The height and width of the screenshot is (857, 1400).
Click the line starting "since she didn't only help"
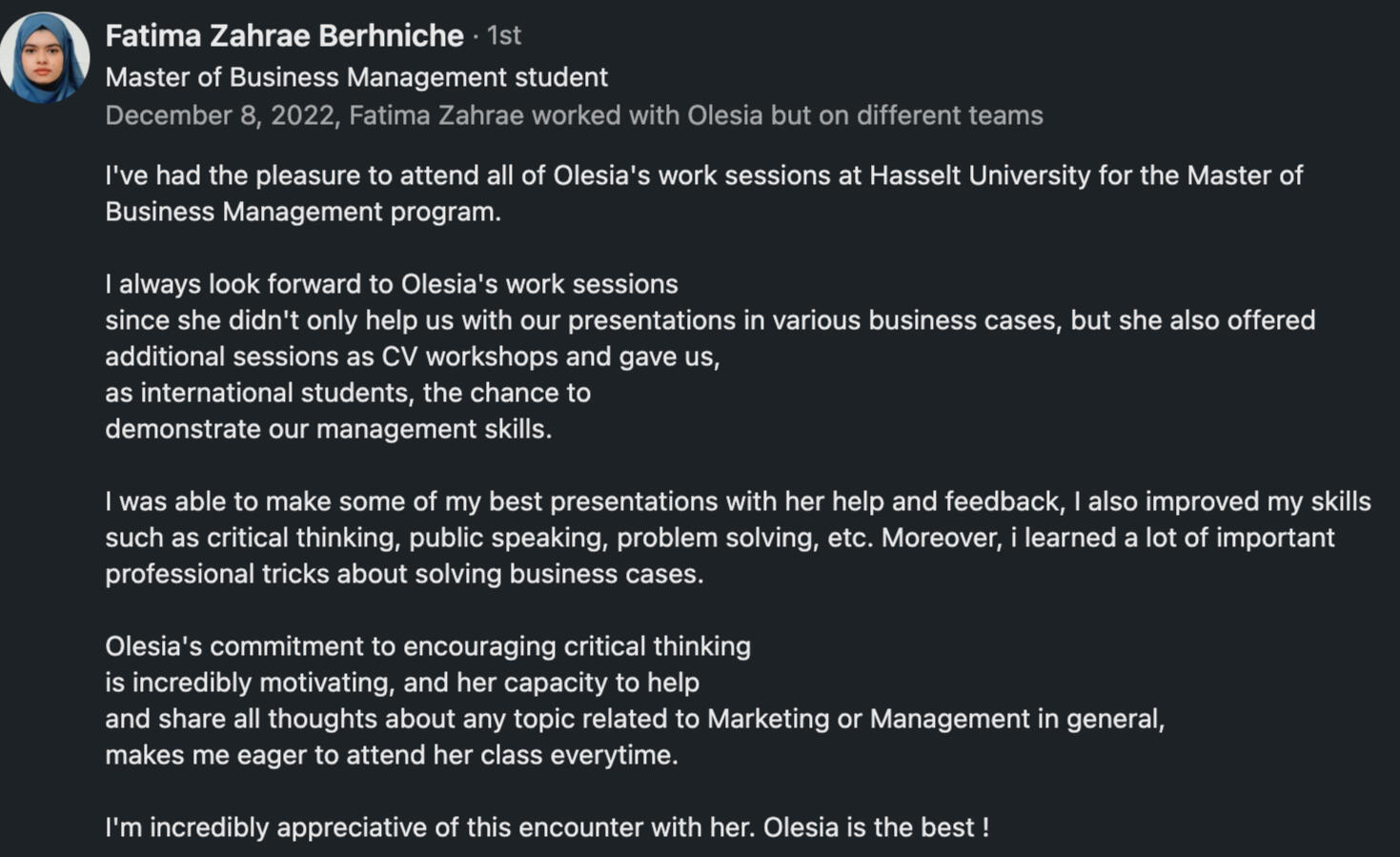(709, 320)
